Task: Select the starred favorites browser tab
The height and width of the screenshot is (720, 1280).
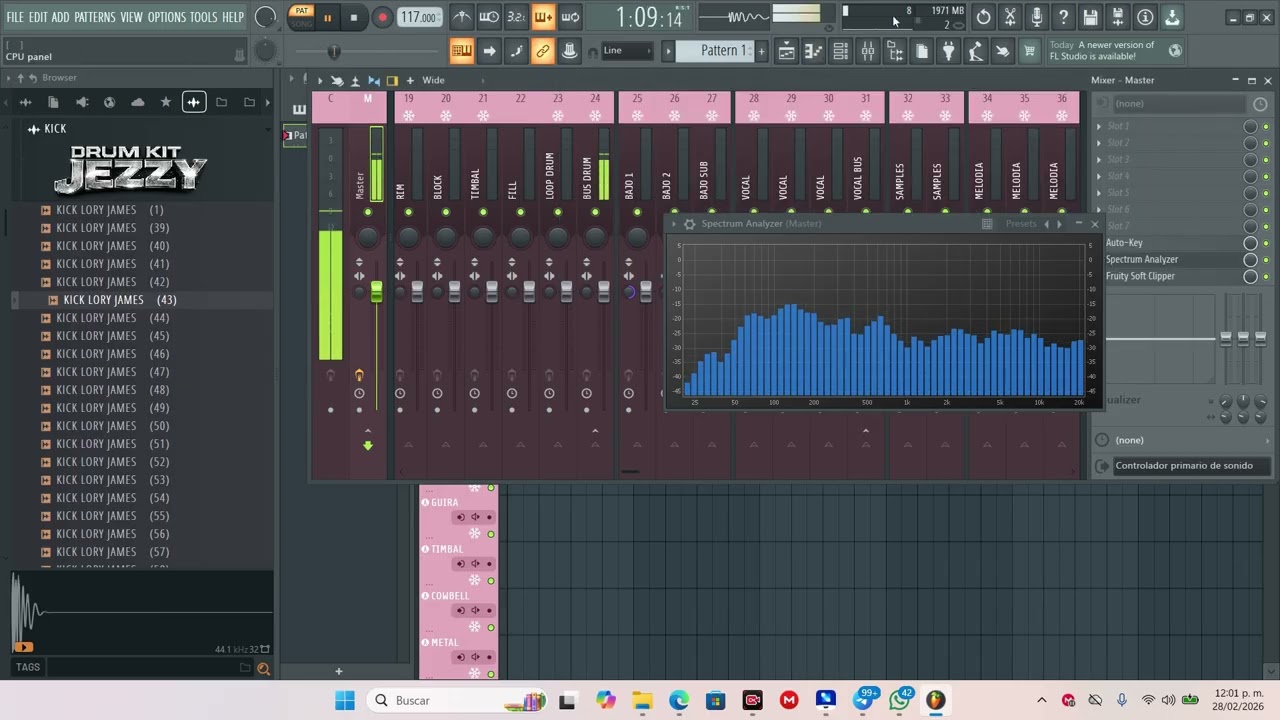Action: tap(166, 102)
